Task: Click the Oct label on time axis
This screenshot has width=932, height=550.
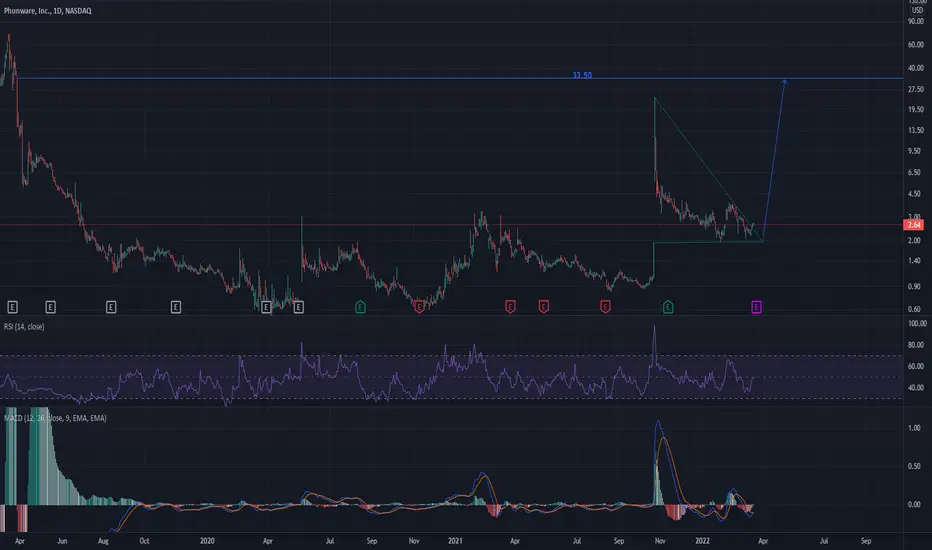Action: 144,541
